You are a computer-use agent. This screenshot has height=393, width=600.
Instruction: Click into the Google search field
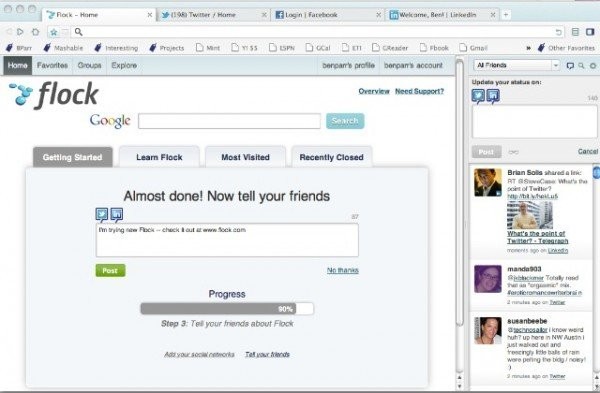point(229,121)
